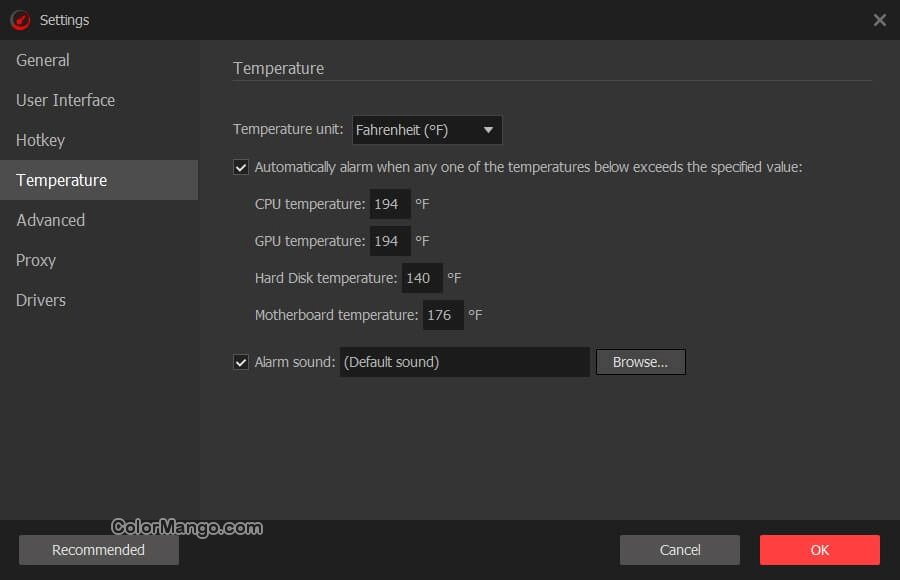The width and height of the screenshot is (900, 580).
Task: Apply settings with the OK button
Action: point(819,549)
